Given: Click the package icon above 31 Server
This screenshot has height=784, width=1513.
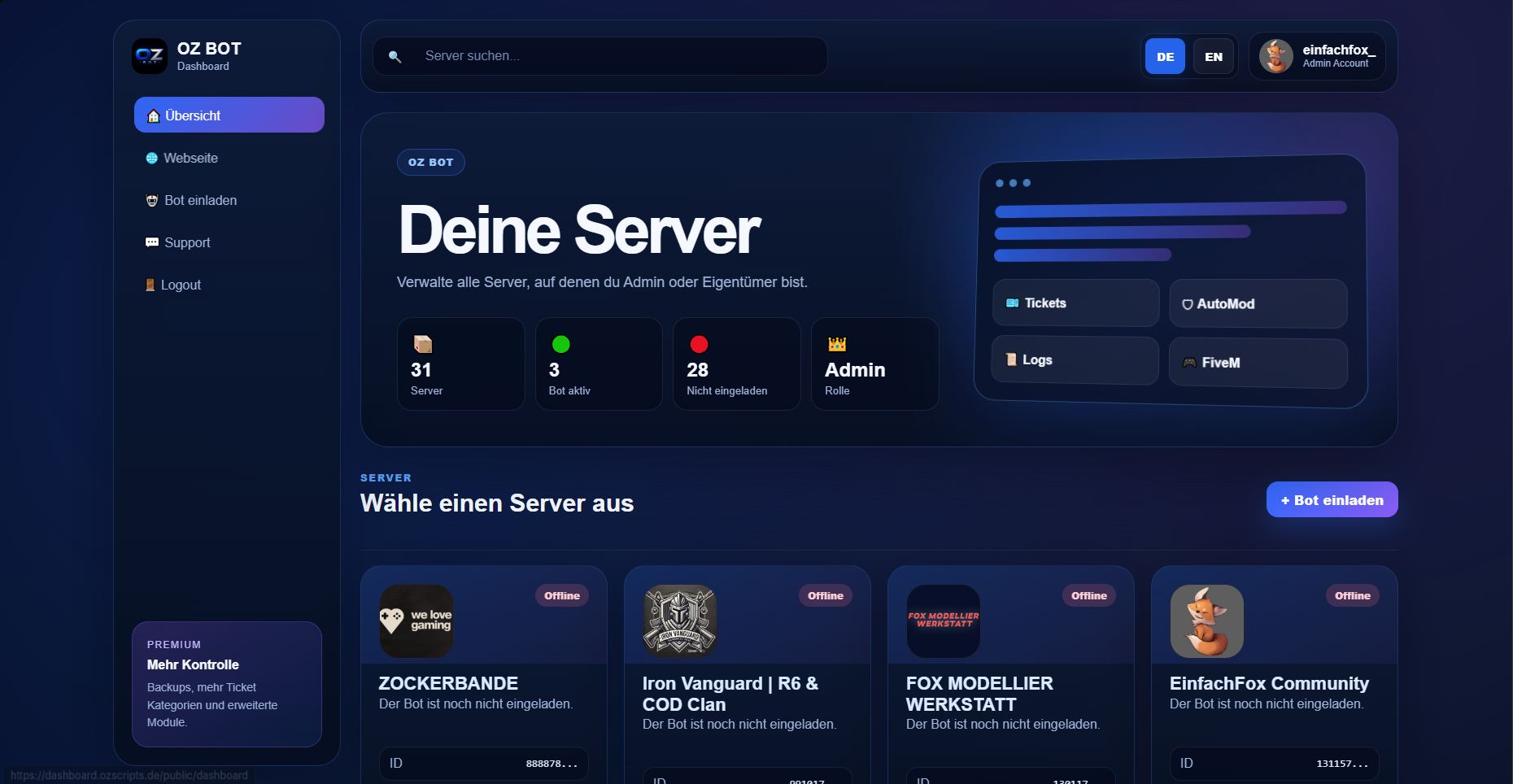Looking at the screenshot, I should (423, 344).
